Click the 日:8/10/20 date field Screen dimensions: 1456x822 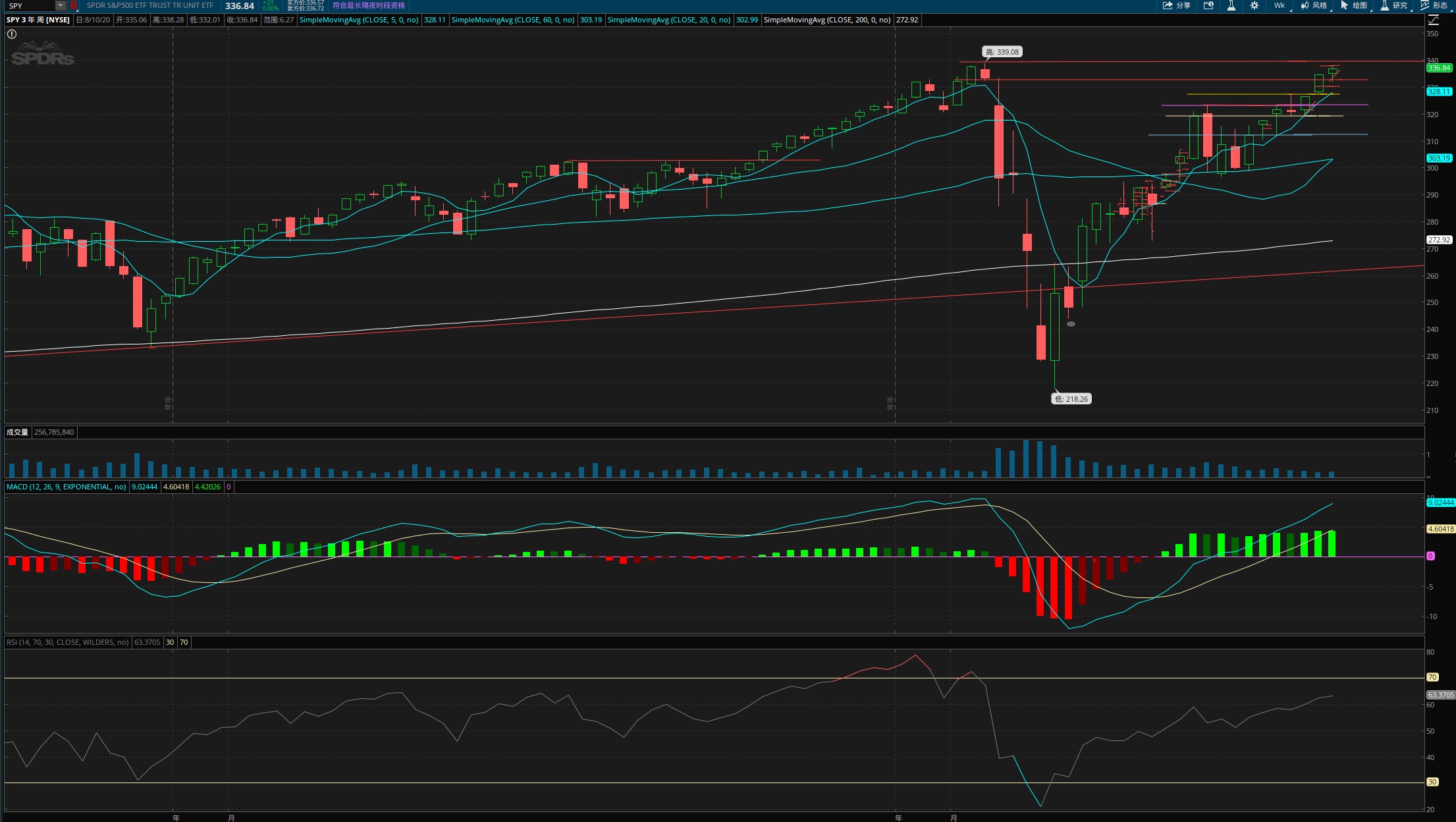tap(93, 20)
